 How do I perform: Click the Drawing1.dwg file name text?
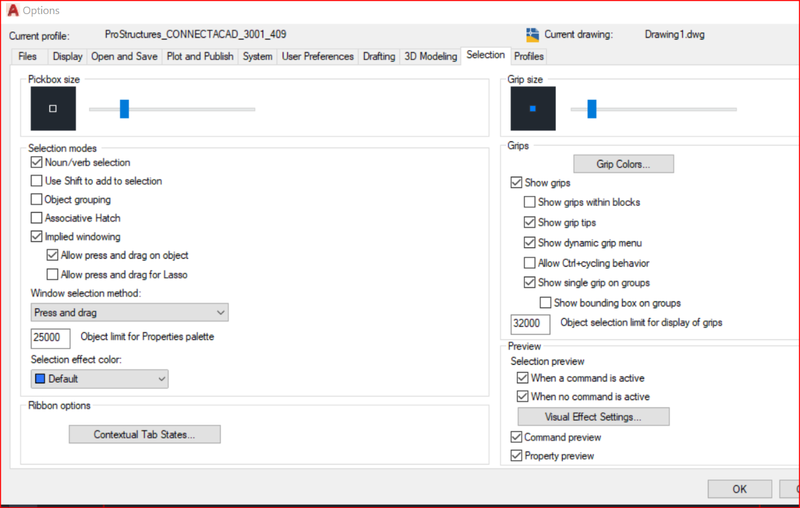tap(674, 34)
